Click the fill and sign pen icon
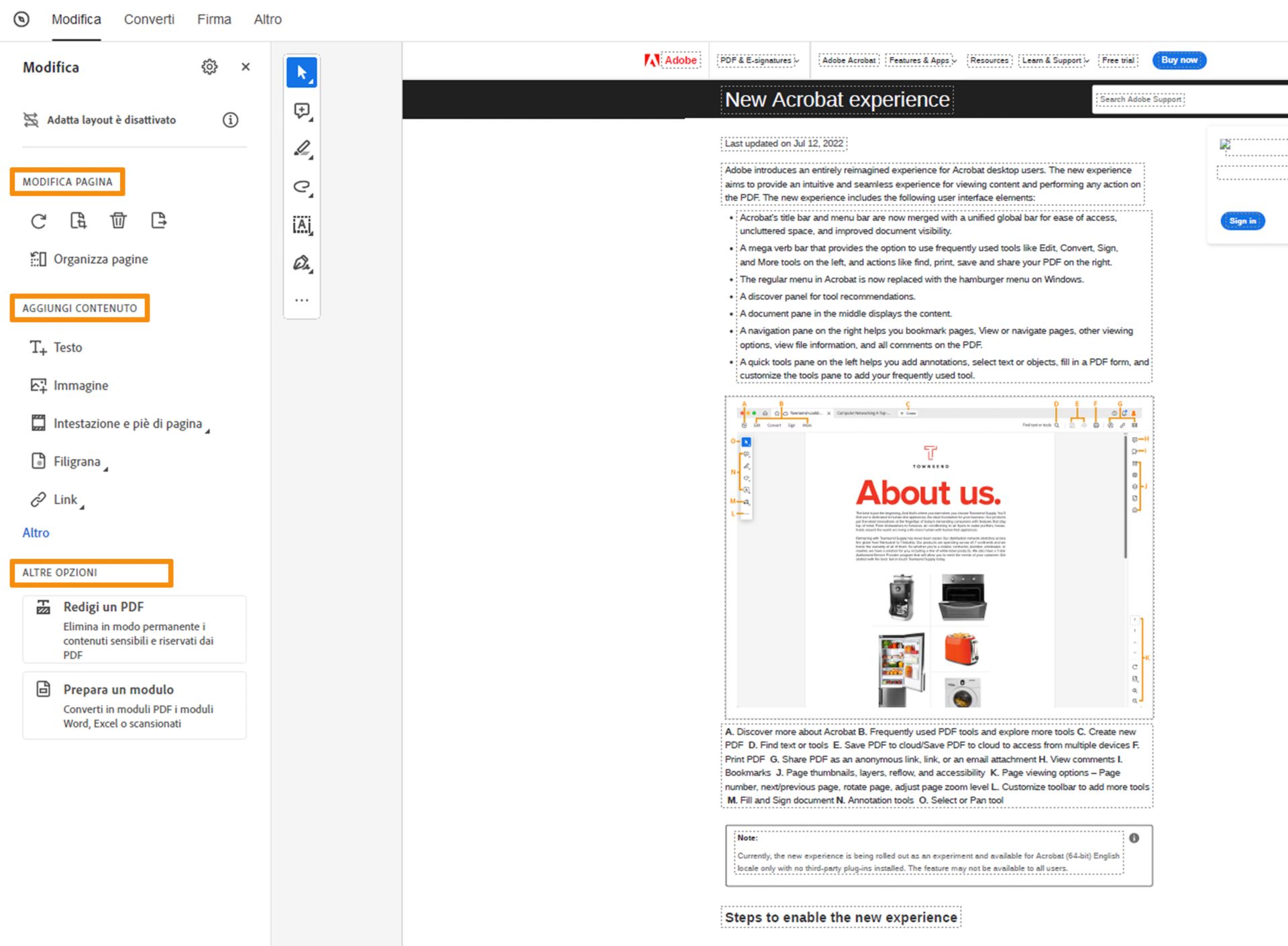Screen dimensions: 1288x946 pyautogui.click(x=302, y=263)
